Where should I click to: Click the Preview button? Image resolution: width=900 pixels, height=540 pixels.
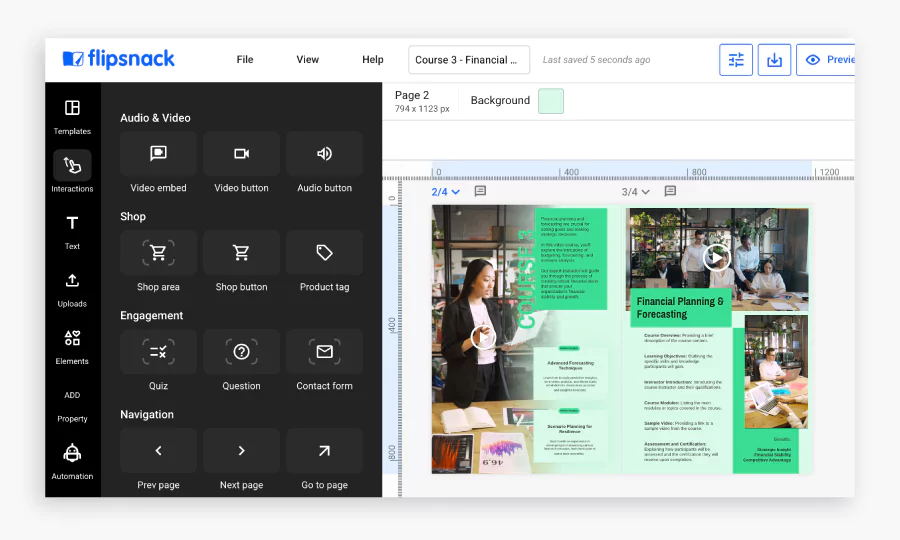[825, 60]
